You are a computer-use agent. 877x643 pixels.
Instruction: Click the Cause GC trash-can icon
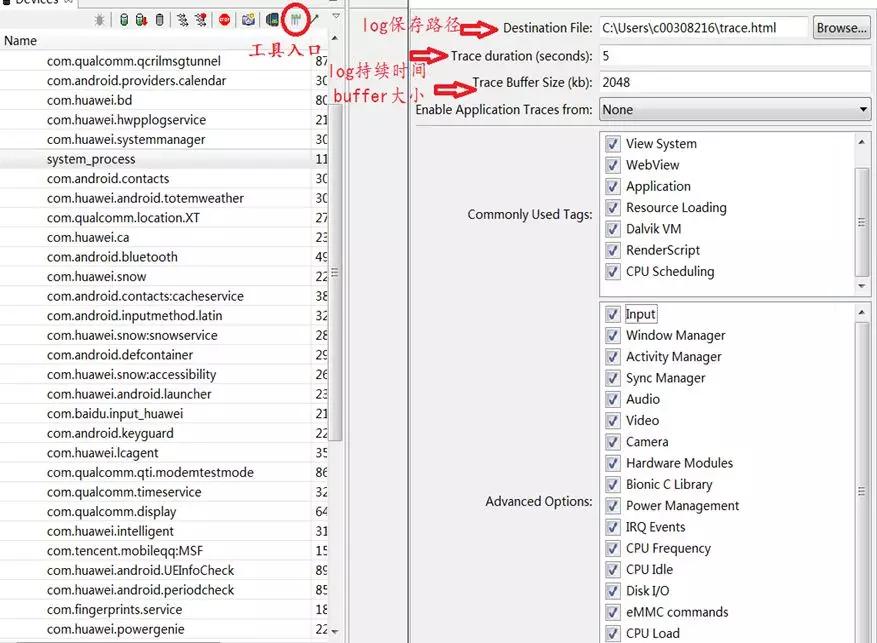pyautogui.click(x=160, y=21)
